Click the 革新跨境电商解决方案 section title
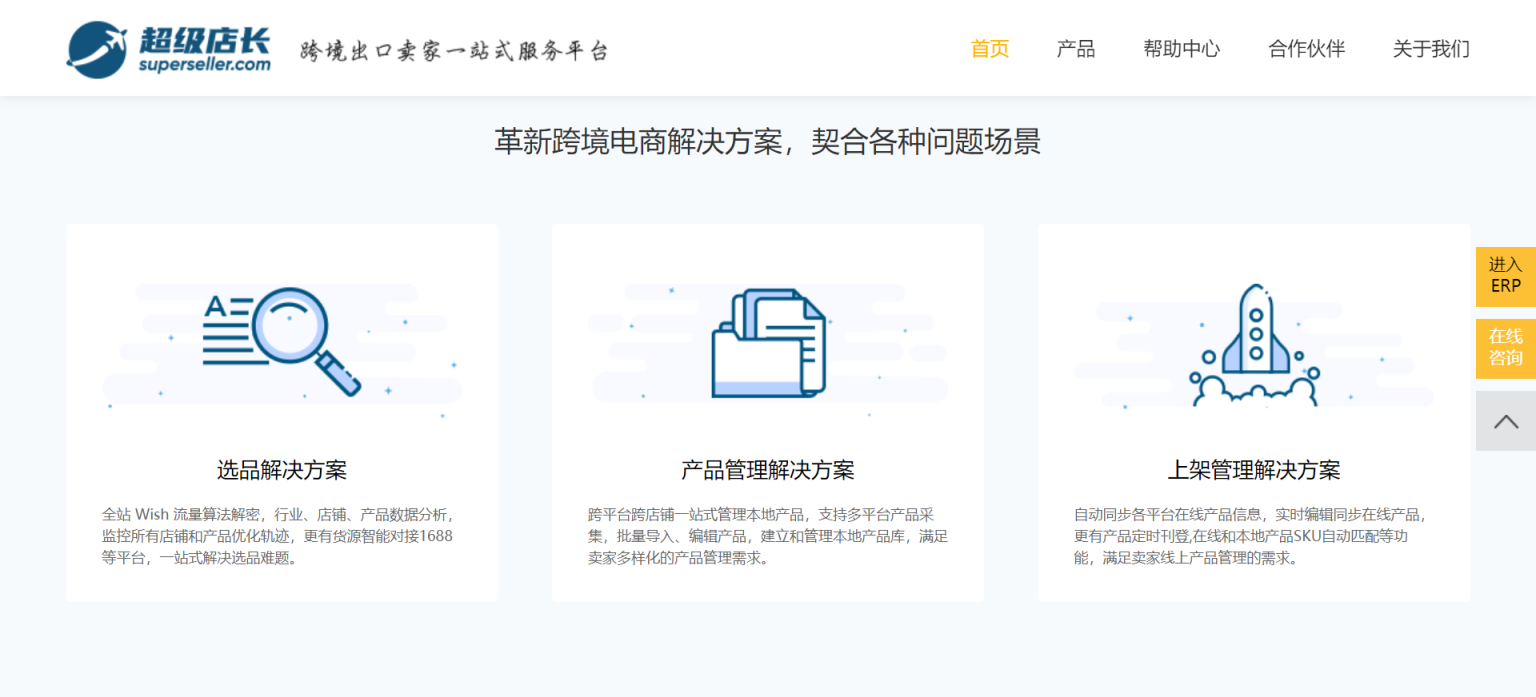Viewport: 1536px width, 697px height. pos(767,141)
